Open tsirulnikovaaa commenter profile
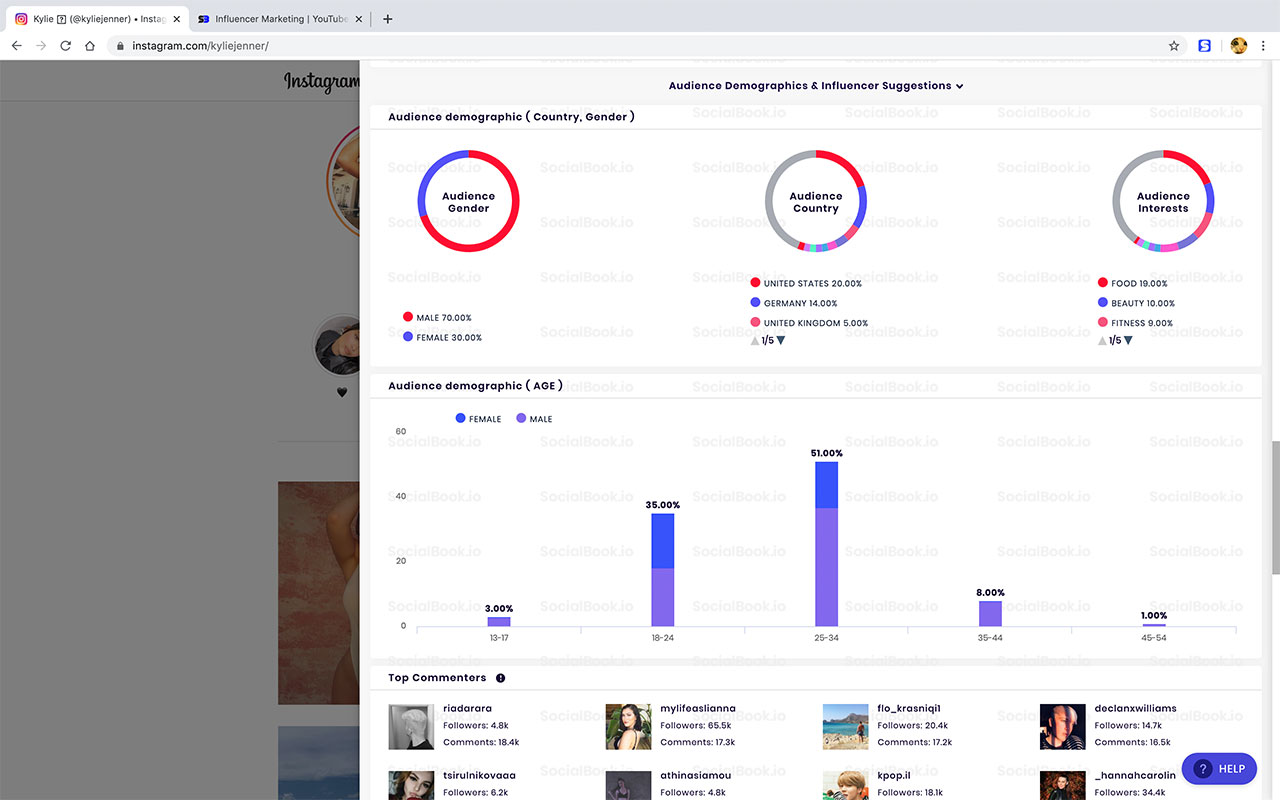This screenshot has width=1280, height=800. pos(479,775)
